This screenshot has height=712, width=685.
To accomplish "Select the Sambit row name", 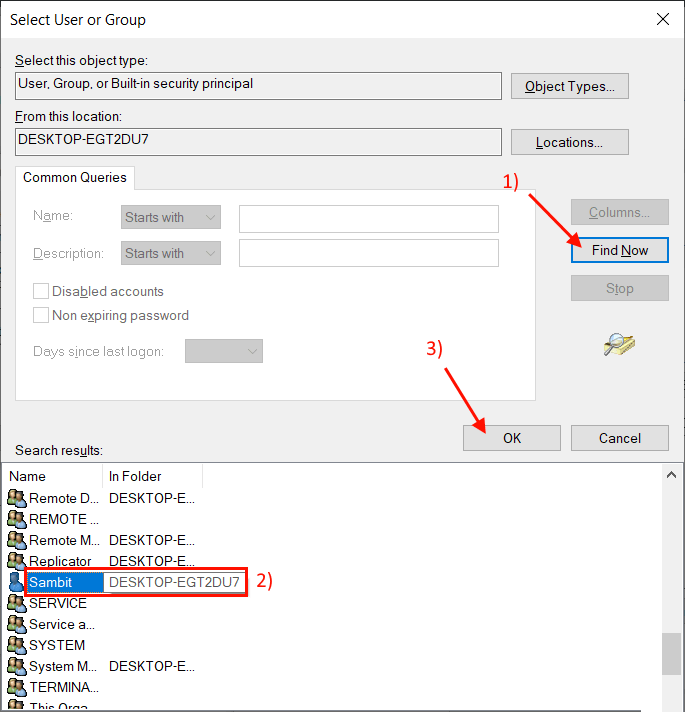I will coord(50,582).
